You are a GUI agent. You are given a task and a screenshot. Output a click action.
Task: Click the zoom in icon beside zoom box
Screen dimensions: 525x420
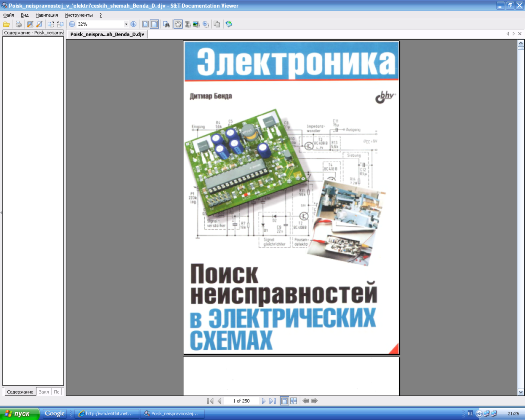[x=133, y=24]
